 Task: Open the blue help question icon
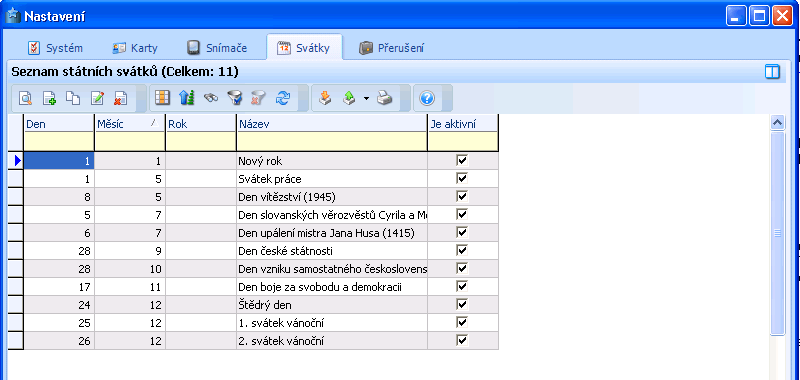(427, 98)
